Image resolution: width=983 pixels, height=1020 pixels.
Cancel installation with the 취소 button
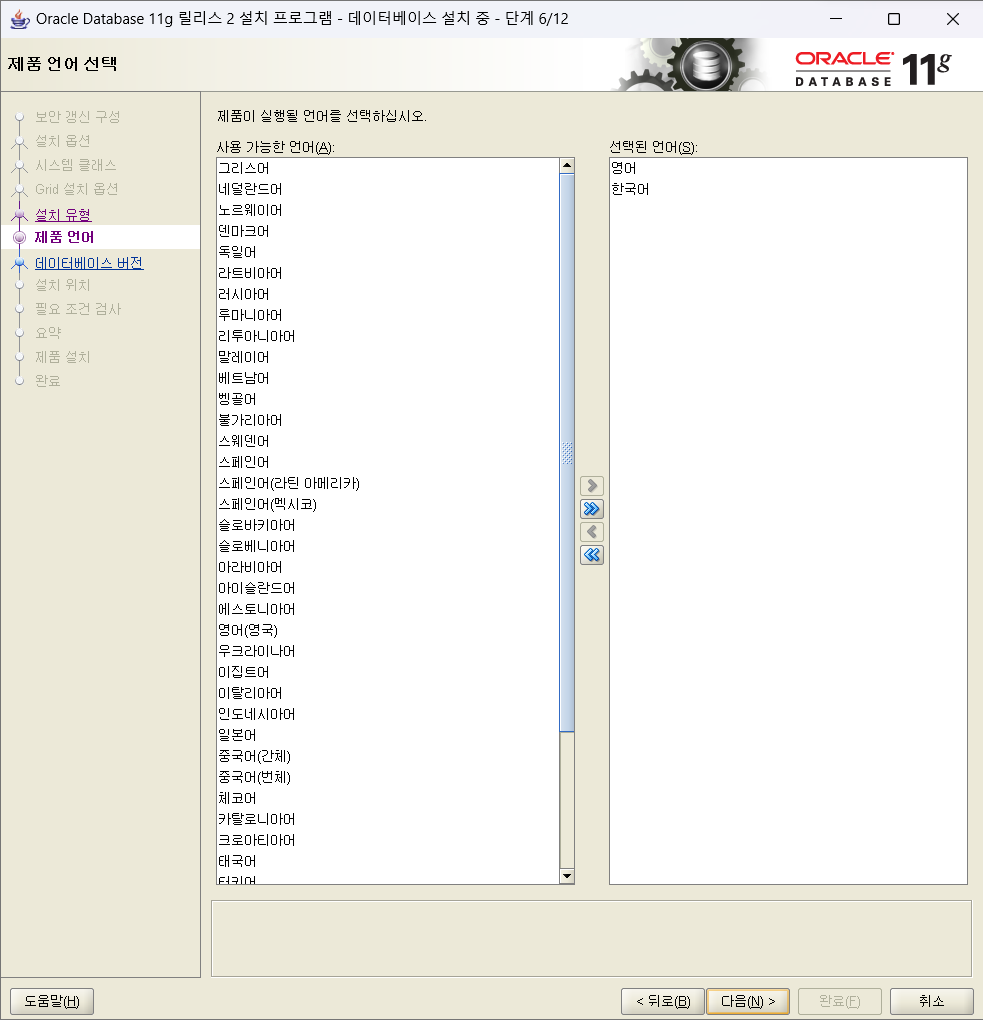point(931,1001)
